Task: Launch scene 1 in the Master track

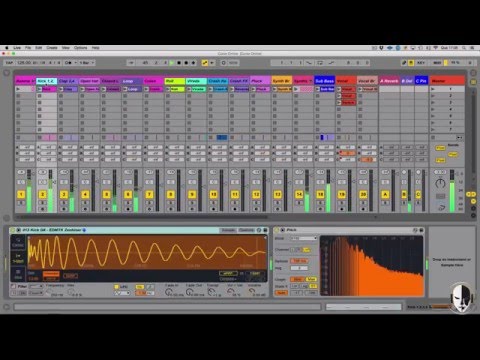Action: [433, 89]
